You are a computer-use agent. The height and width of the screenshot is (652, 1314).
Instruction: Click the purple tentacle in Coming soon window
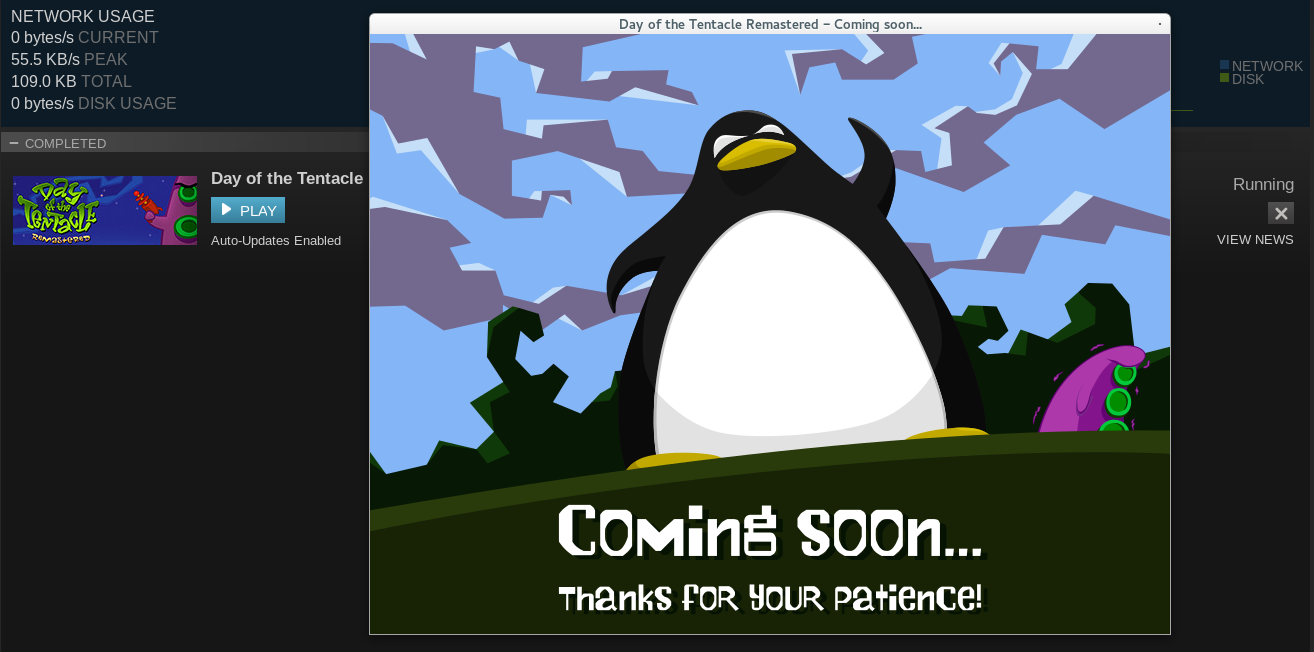click(1093, 390)
